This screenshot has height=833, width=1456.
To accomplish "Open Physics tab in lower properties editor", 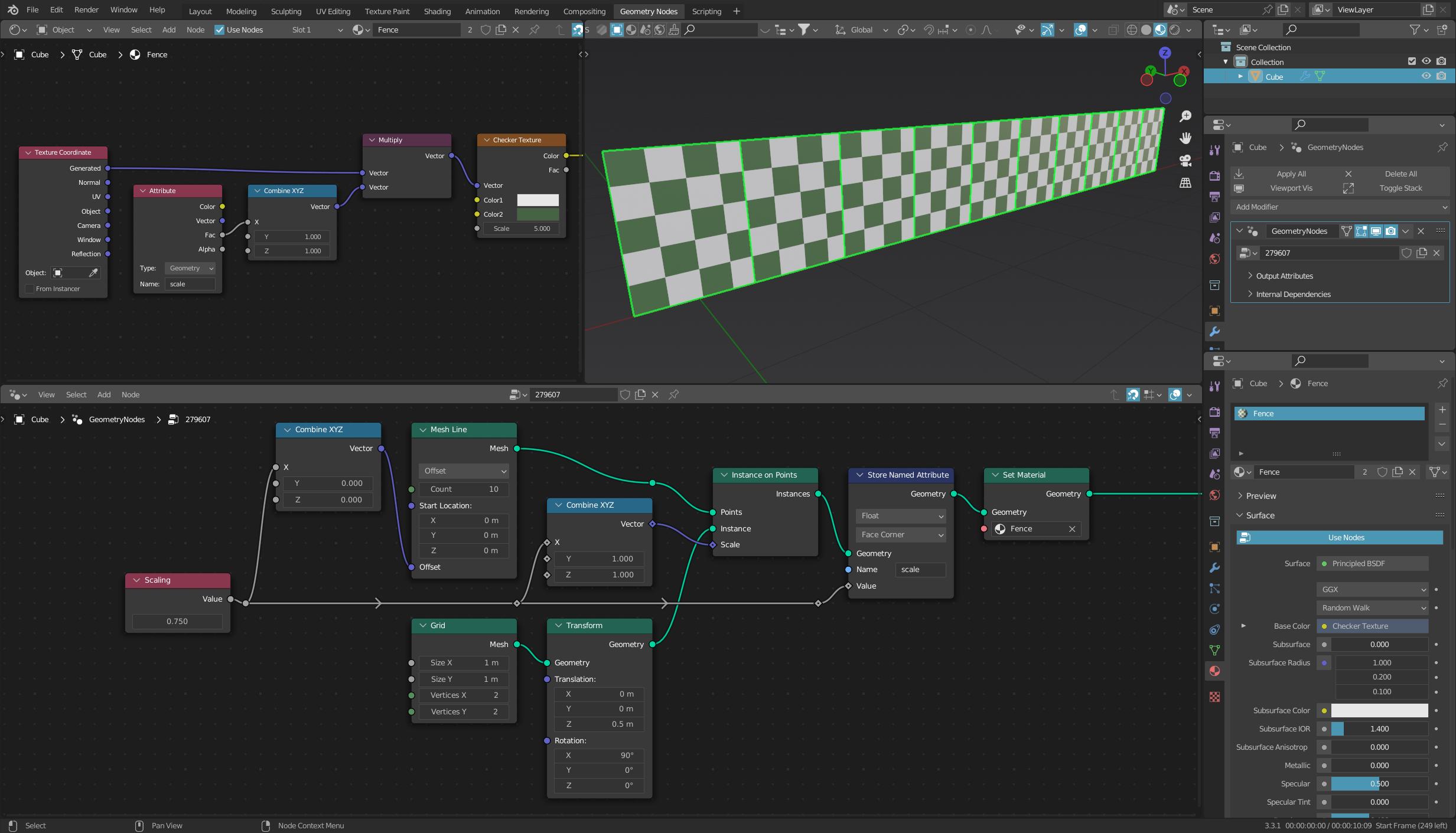I will (x=1214, y=609).
